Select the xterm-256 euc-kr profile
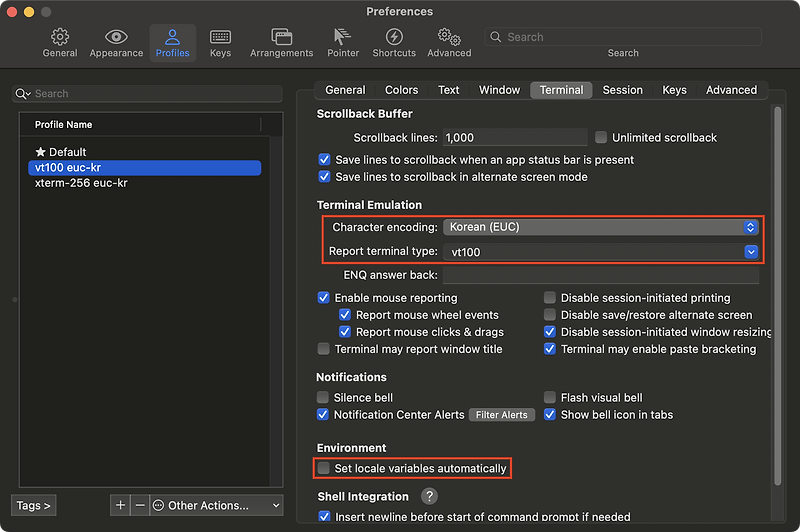The height and width of the screenshot is (532, 800). click(145, 183)
